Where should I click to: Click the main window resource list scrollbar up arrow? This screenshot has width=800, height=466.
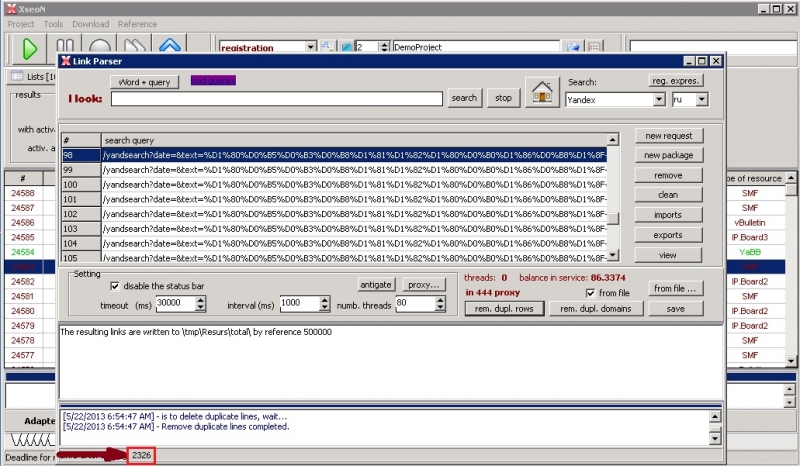(x=791, y=178)
